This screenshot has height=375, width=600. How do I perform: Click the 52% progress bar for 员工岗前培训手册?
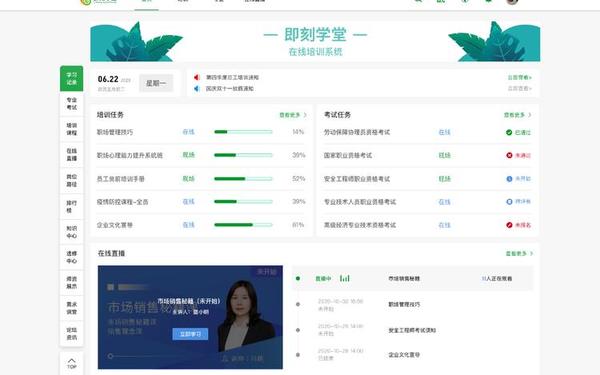243,179
